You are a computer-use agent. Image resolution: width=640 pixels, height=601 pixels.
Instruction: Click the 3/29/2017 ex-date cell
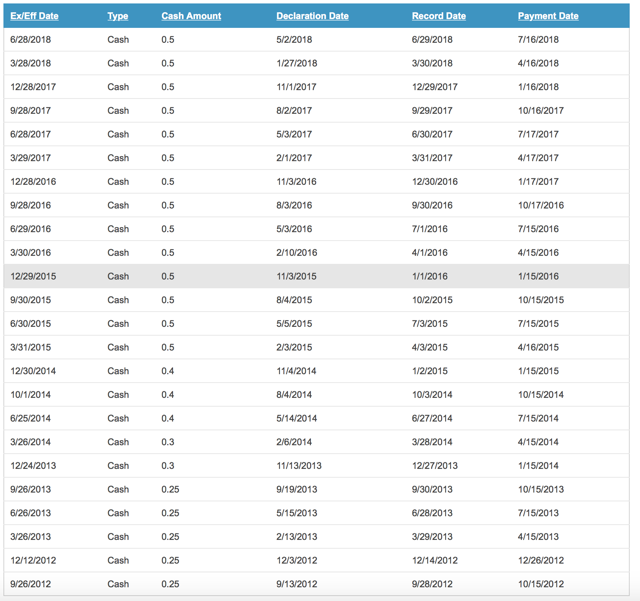pos(31,158)
